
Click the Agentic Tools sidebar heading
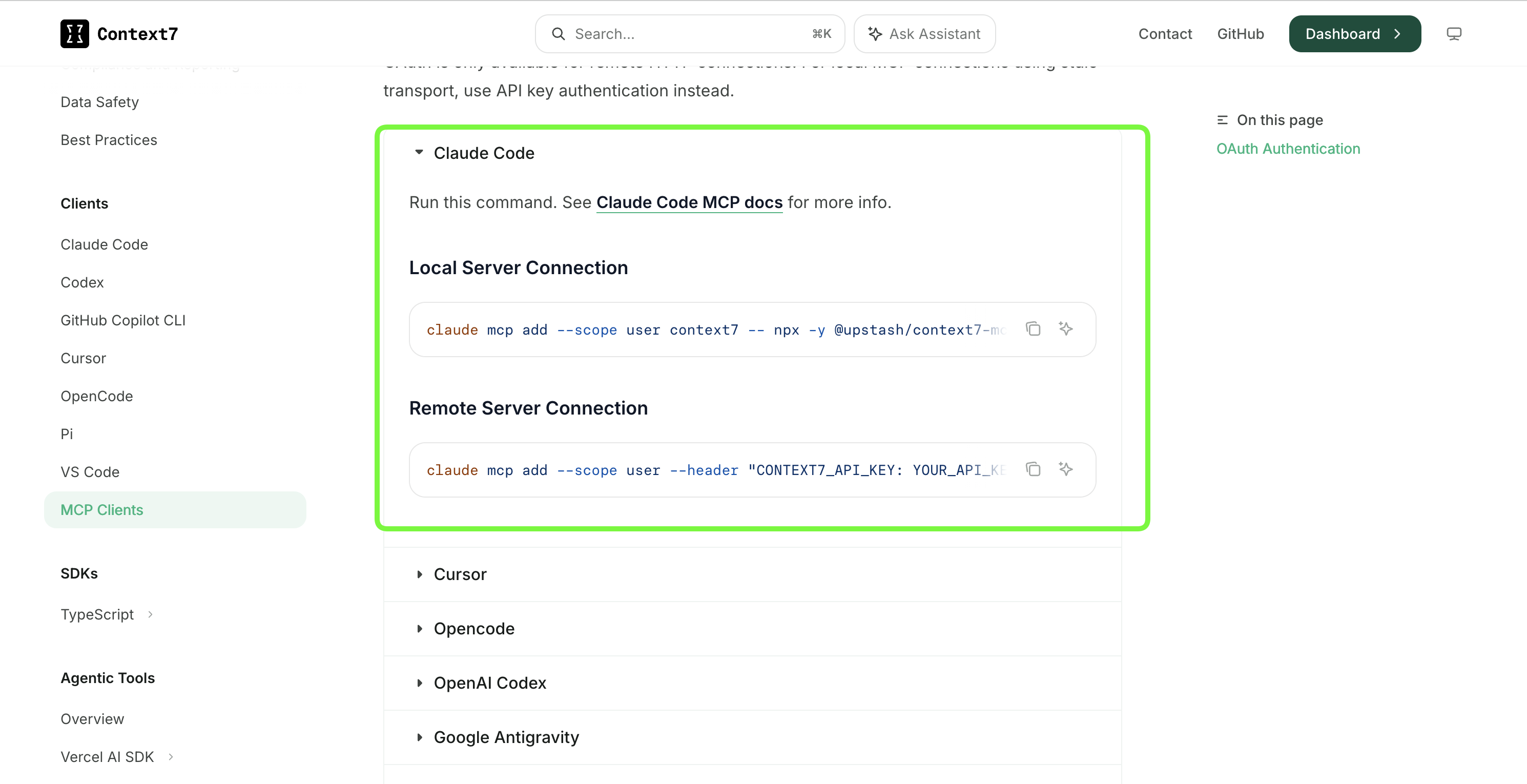point(107,677)
